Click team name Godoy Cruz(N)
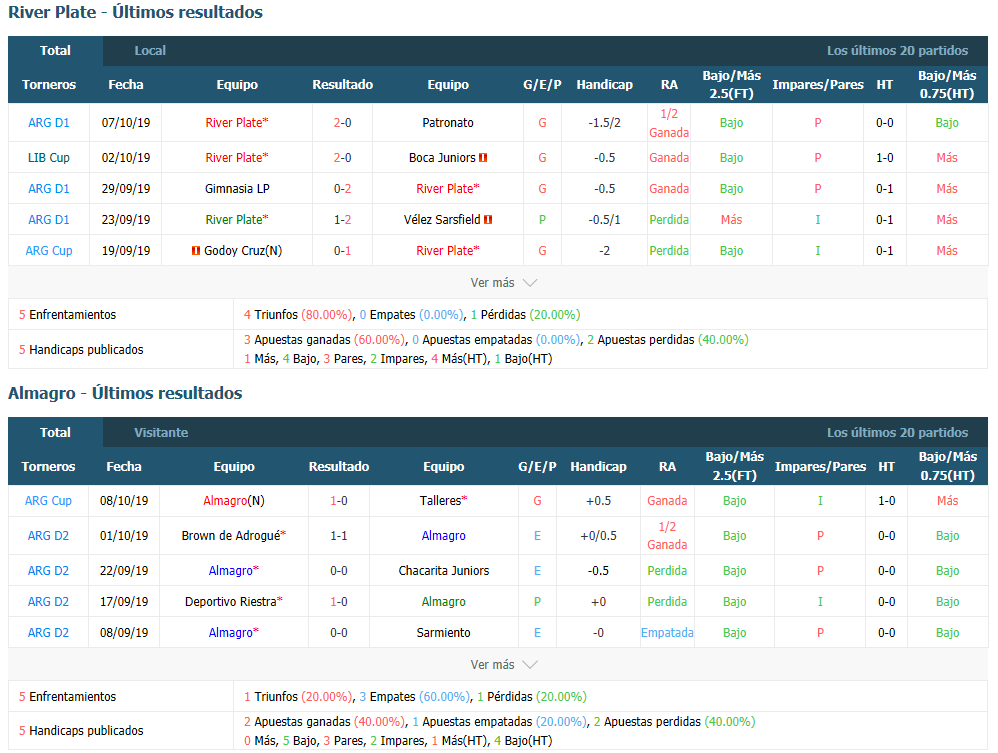Screen dimensions: 998x753 point(243,251)
